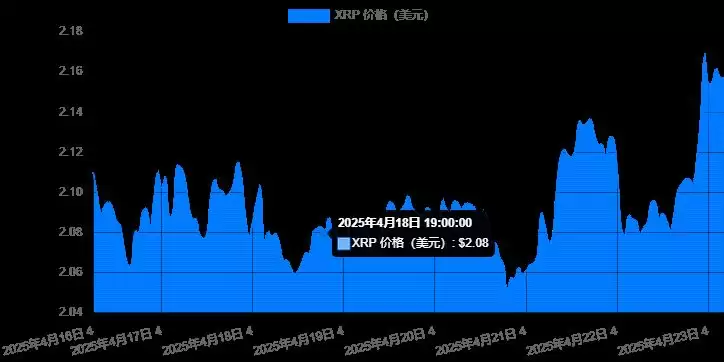The height and width of the screenshot is (362, 724).
Task: Click the tooltip title 2025年4月18日 19:00:00
Action: tap(404, 223)
